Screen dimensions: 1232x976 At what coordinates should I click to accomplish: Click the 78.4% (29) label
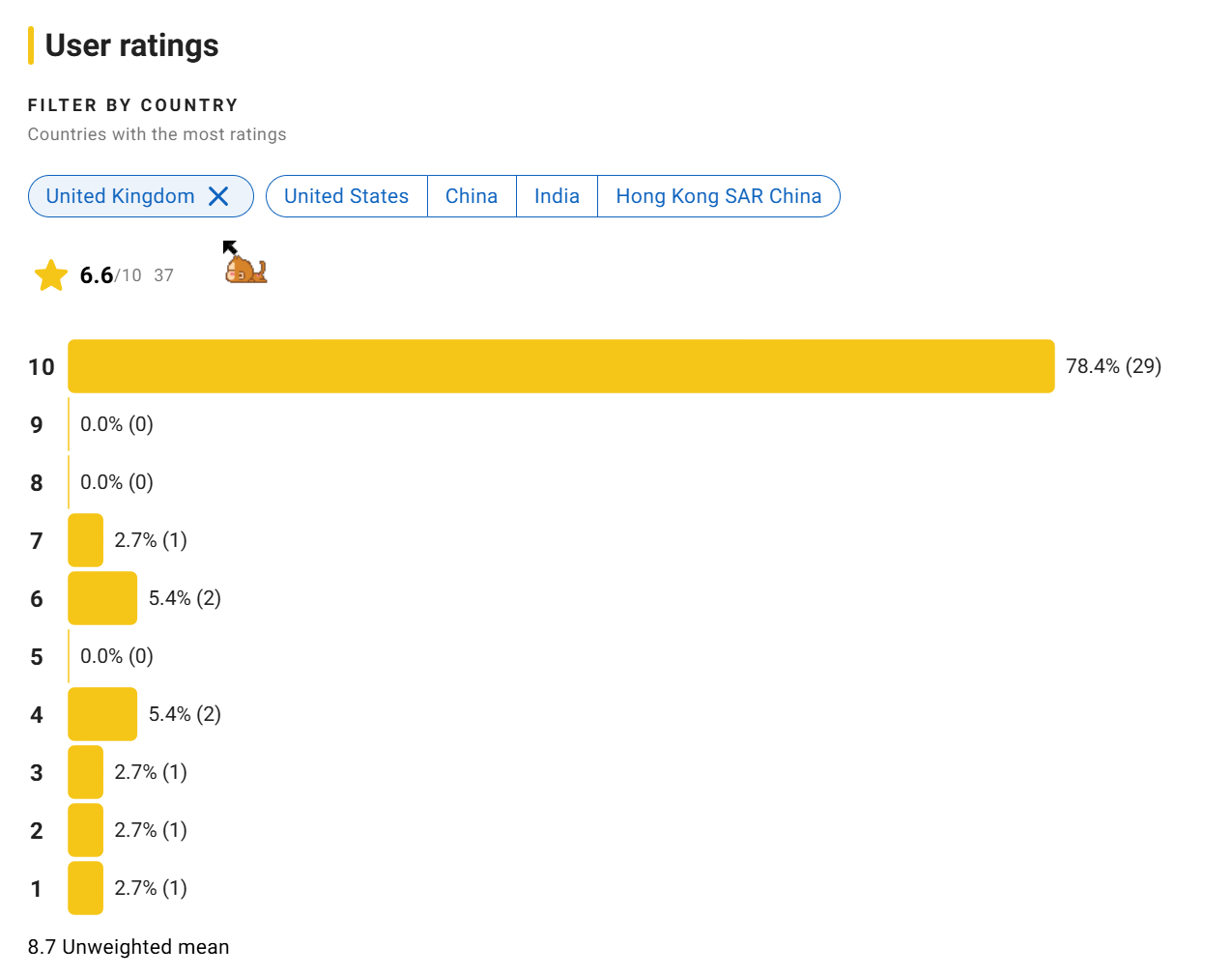pyautogui.click(x=1113, y=366)
